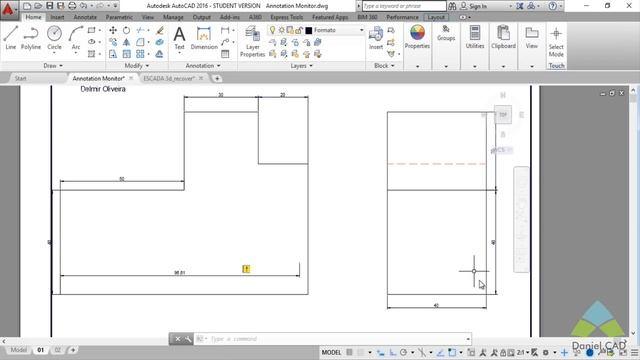Click the Plot printer icon
This screenshot has width=640, height=360.
pos(72,6)
